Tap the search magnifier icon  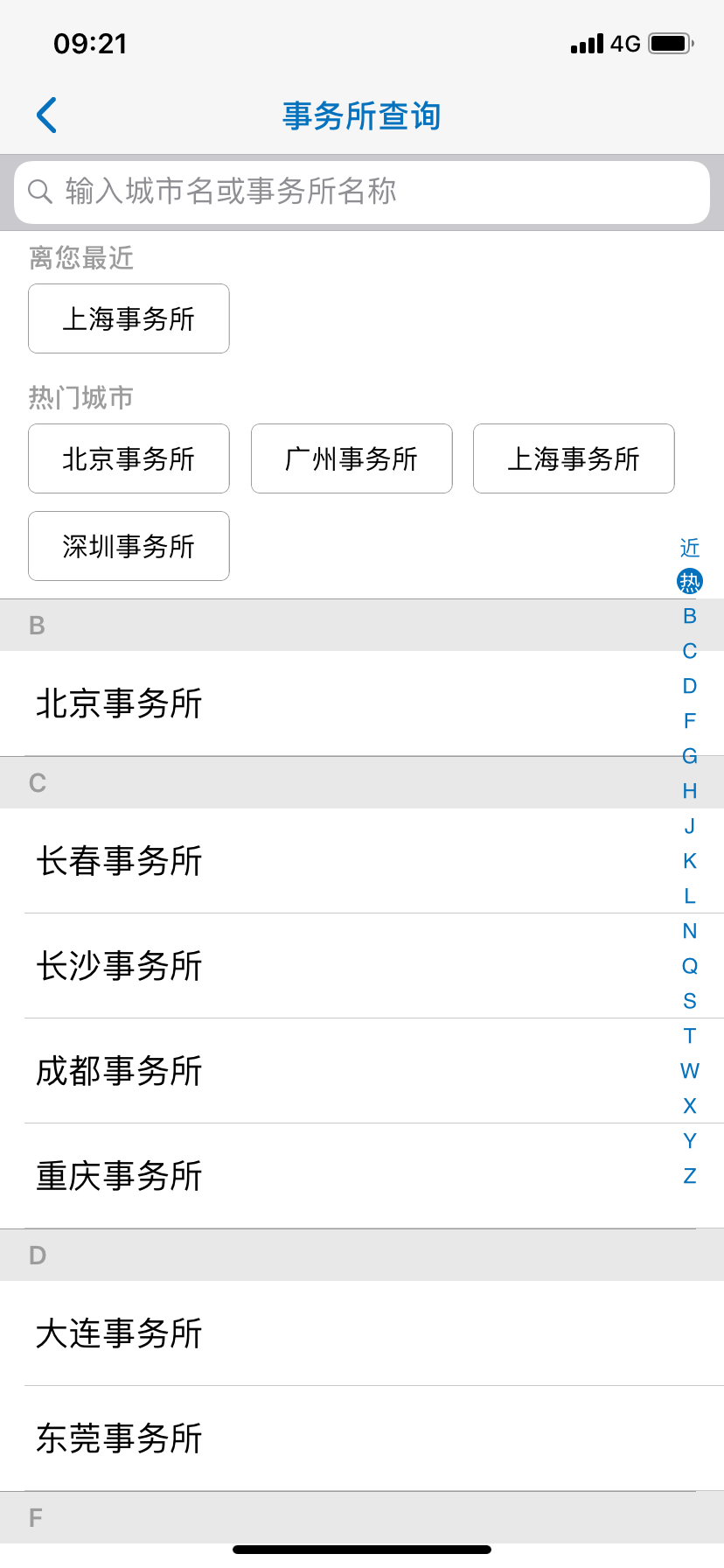tap(40, 191)
